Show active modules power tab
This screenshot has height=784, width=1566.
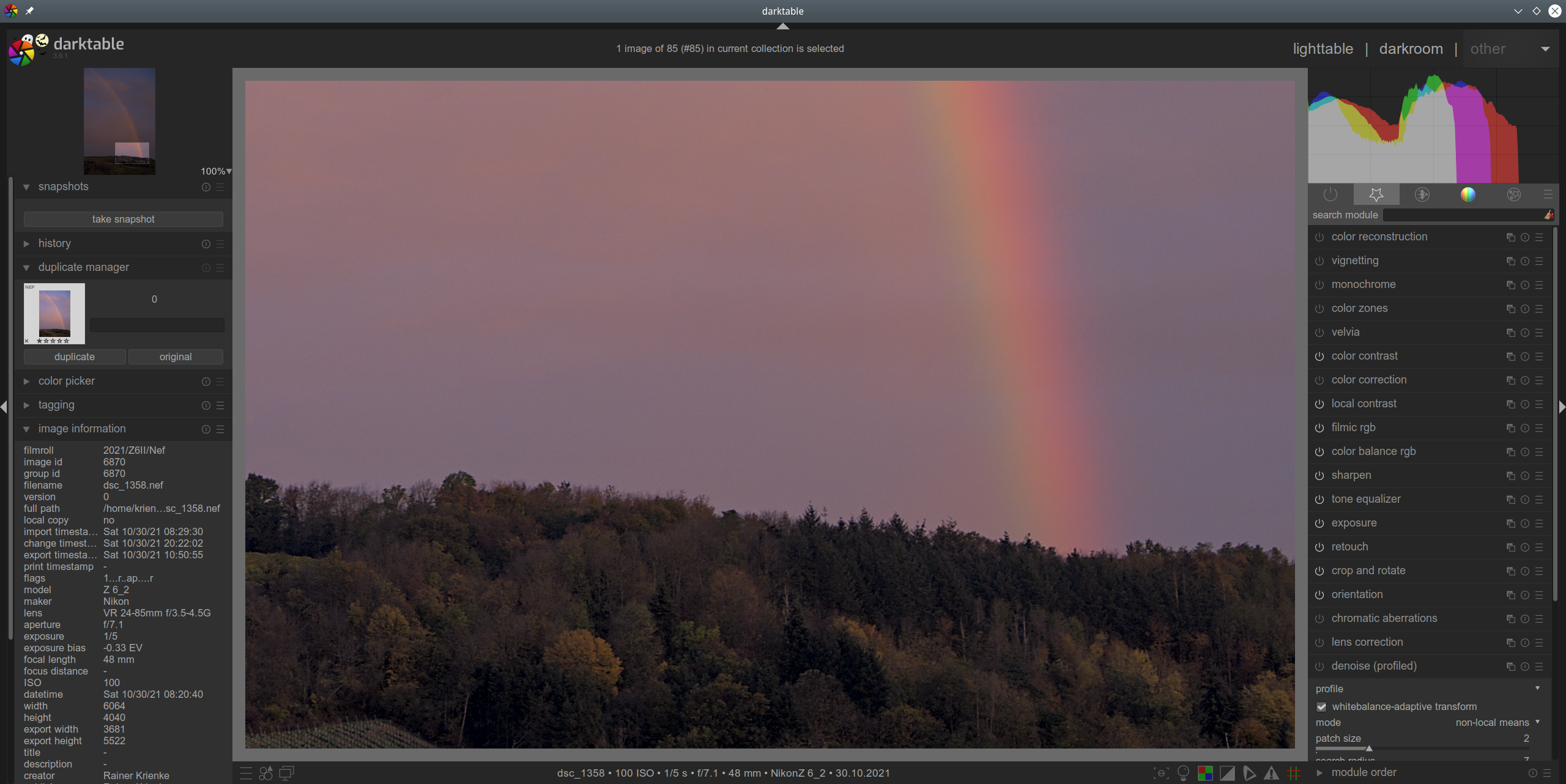click(x=1330, y=194)
